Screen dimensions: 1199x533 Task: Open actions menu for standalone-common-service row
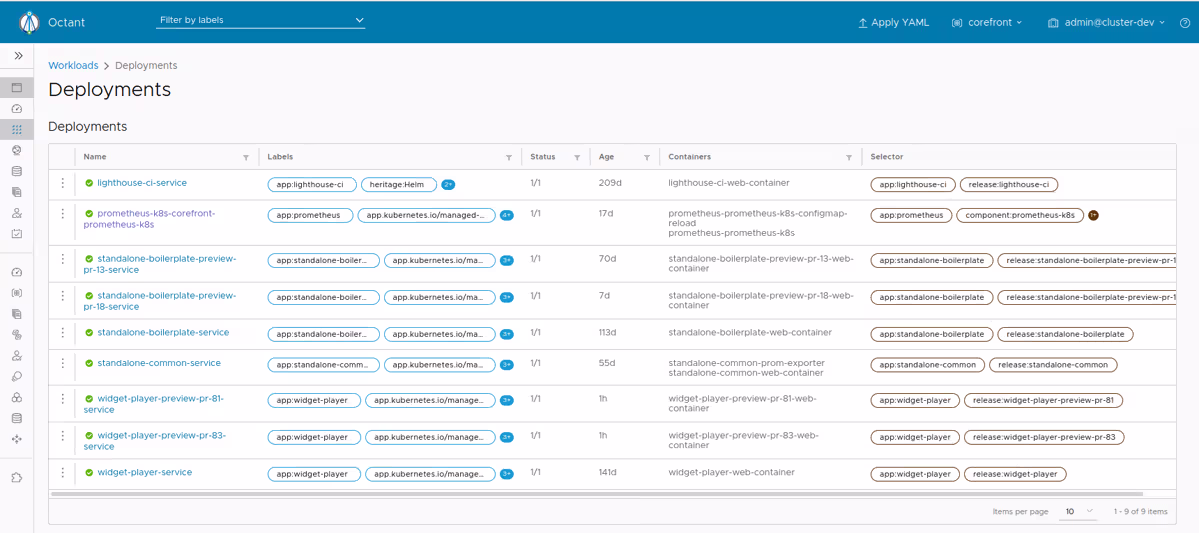point(63,364)
